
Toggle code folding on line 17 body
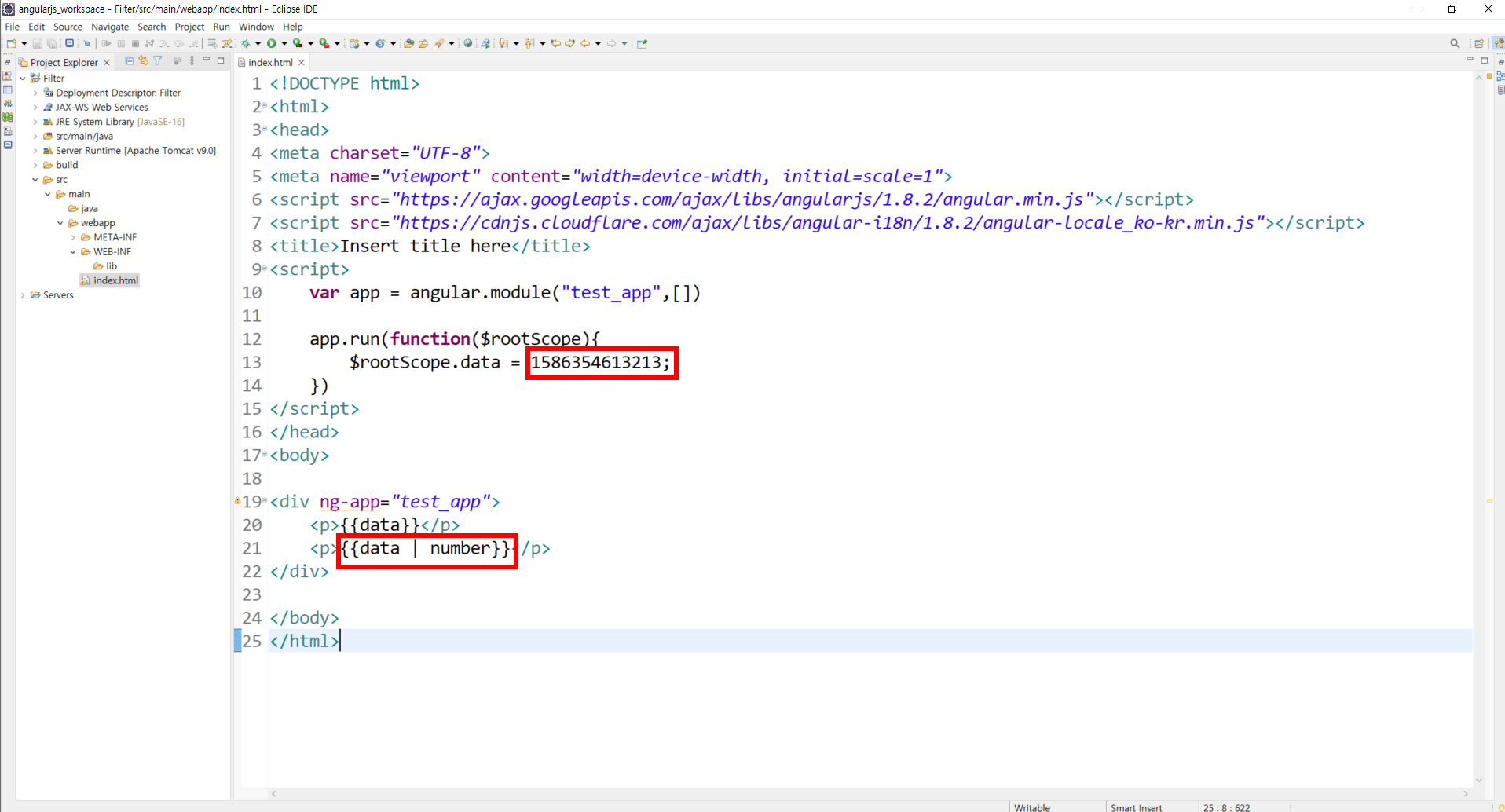265,455
